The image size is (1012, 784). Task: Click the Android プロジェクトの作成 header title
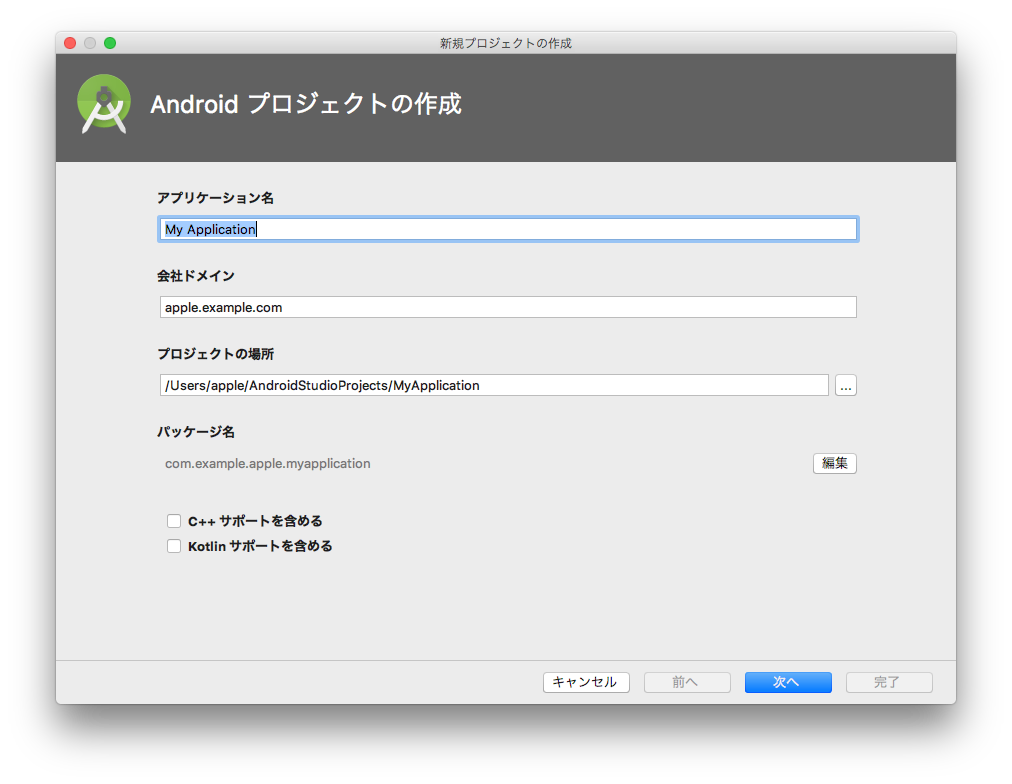306,104
